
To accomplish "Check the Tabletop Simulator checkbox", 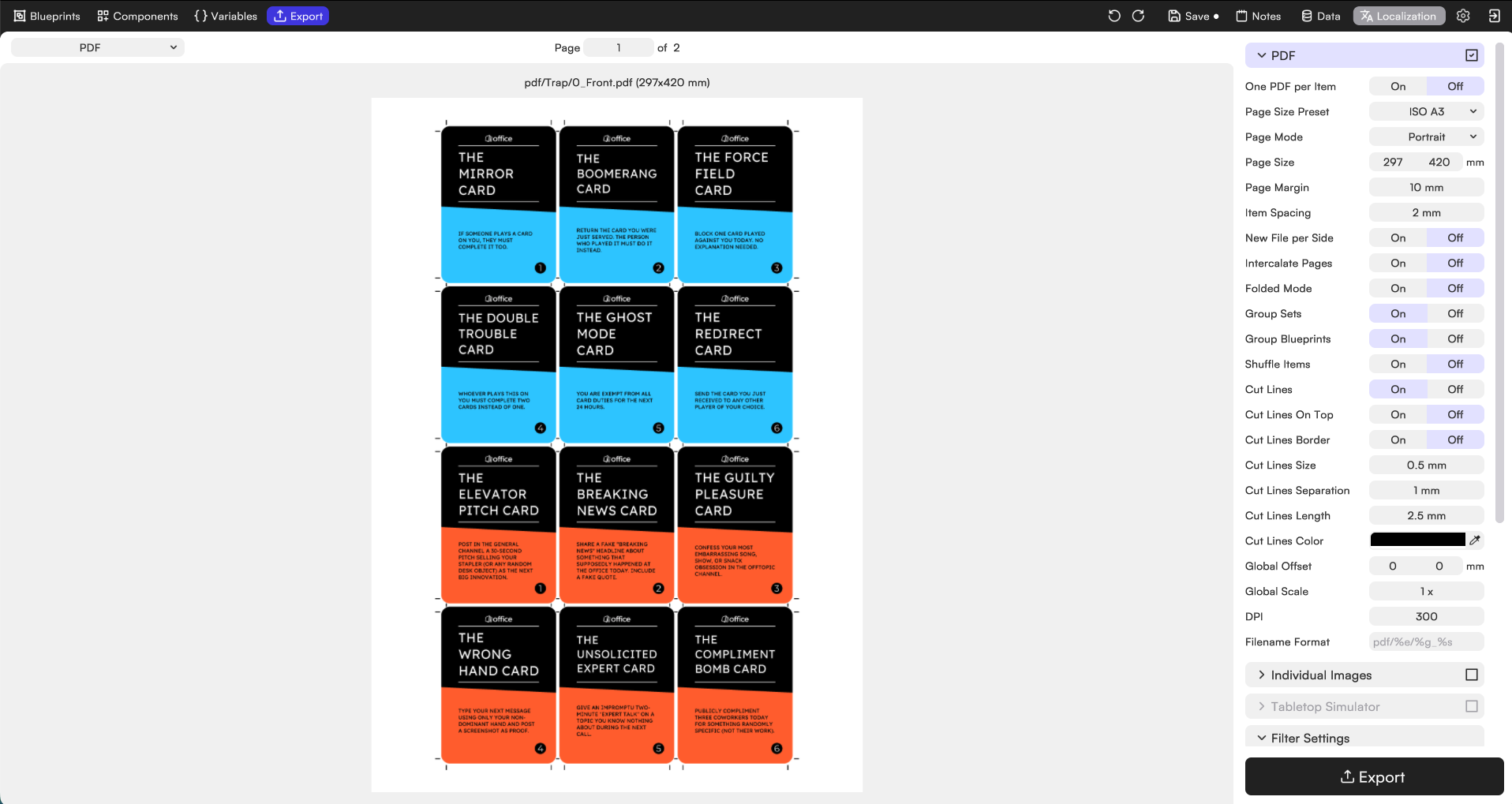I will pos(1471,706).
